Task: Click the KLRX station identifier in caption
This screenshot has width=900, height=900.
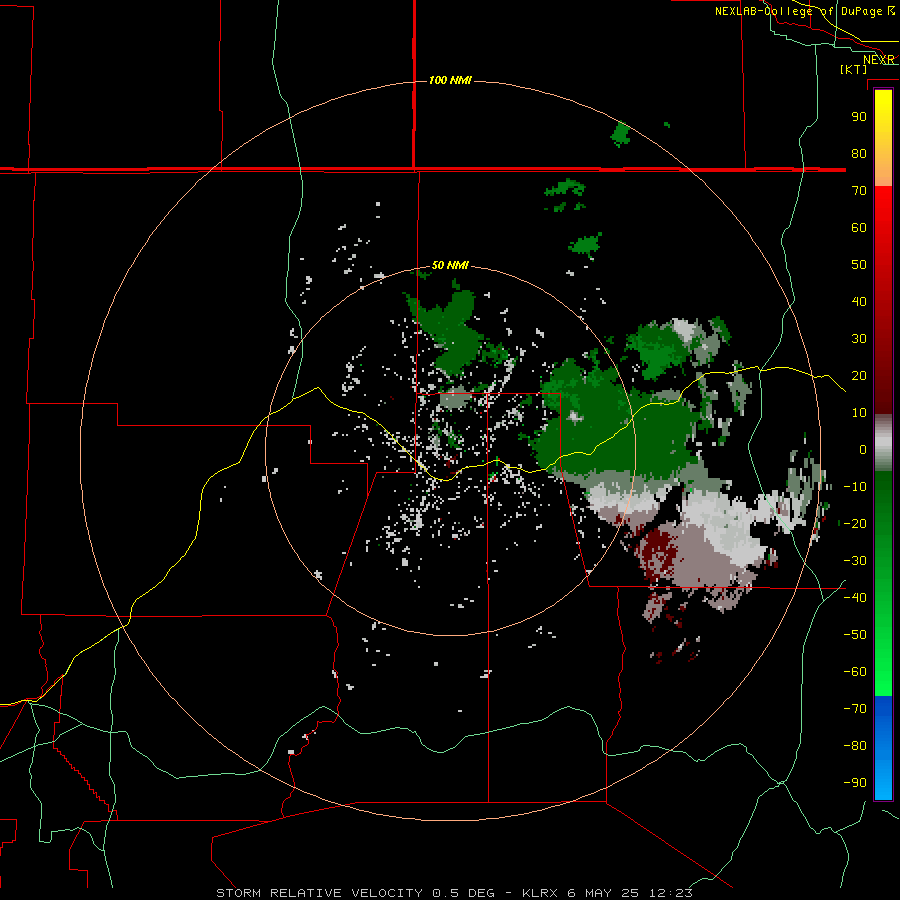Action: tap(541, 893)
